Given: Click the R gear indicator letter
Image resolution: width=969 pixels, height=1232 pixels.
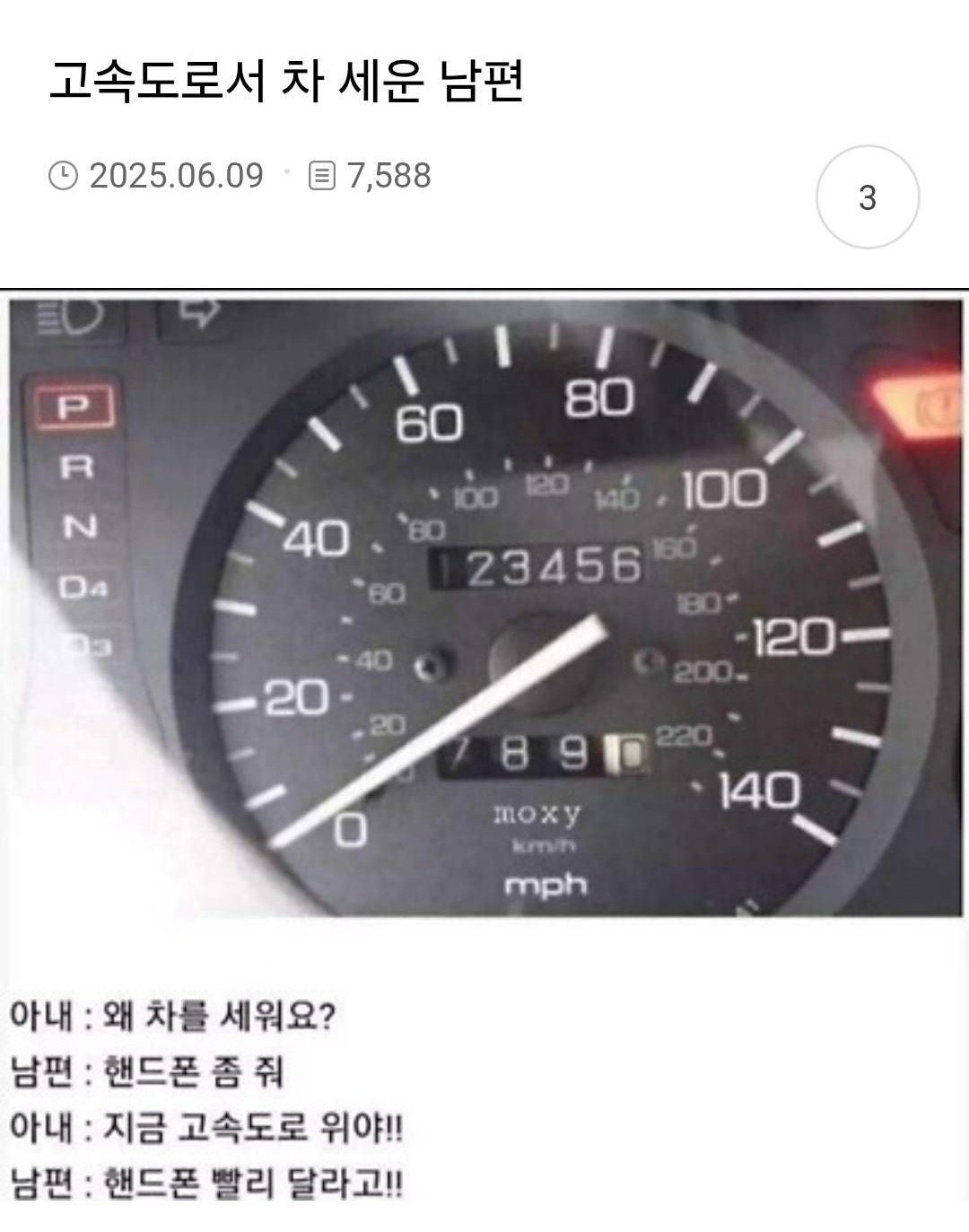Looking at the screenshot, I should pyautogui.click(x=76, y=467).
